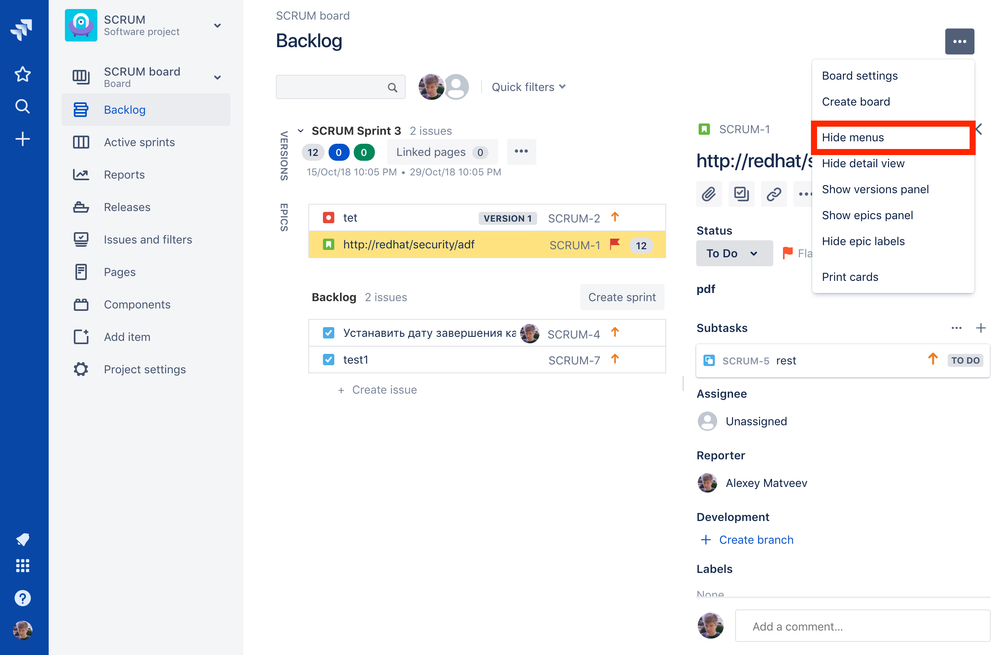Click the VERSION 1 label on tet
This screenshot has height=655, width=998.
[x=507, y=218]
